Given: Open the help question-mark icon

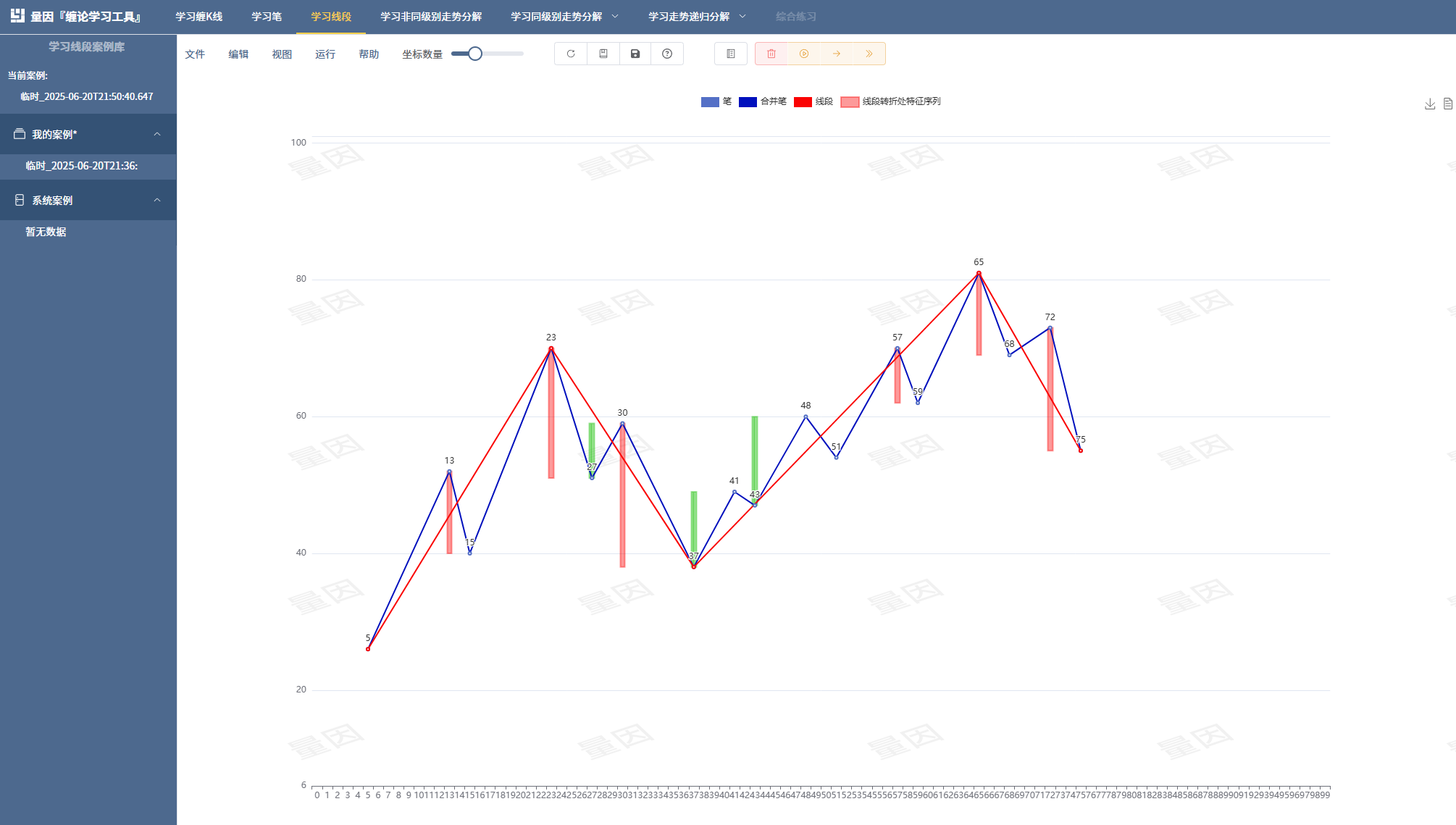Looking at the screenshot, I should click(x=667, y=54).
